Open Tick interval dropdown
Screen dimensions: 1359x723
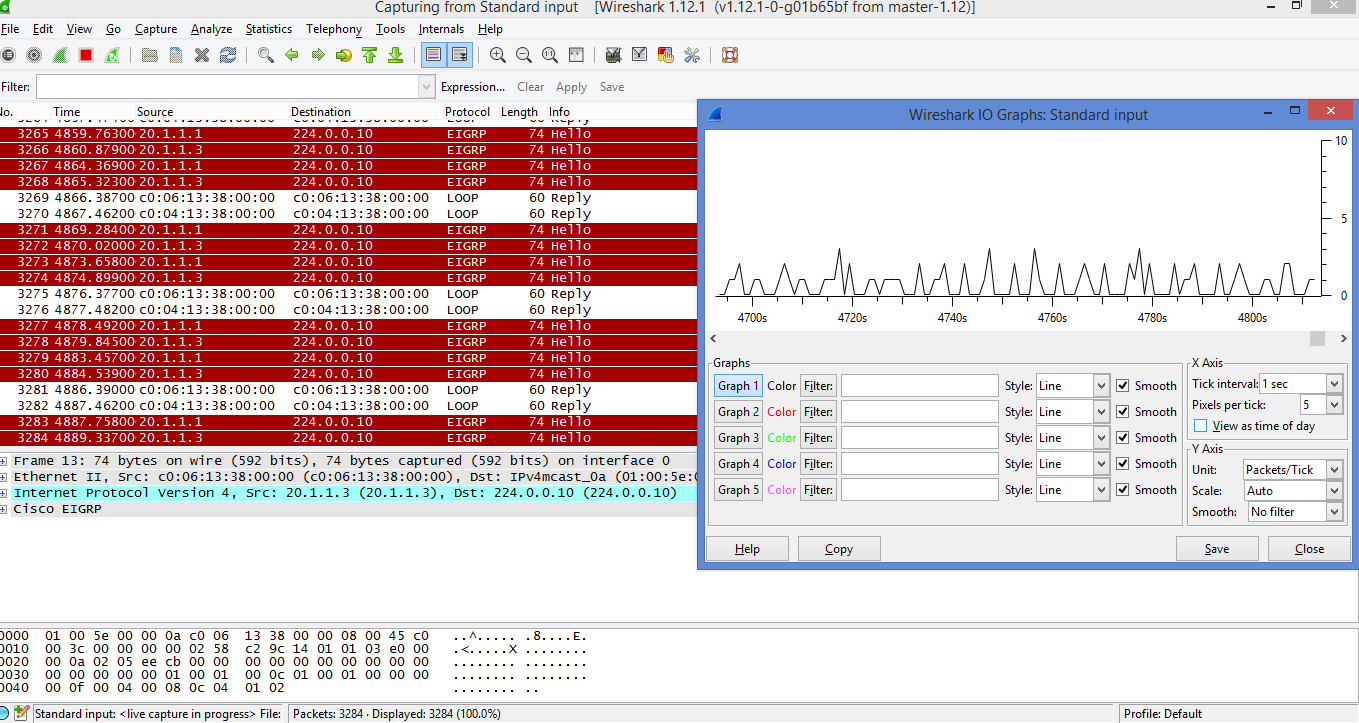tap(1301, 384)
